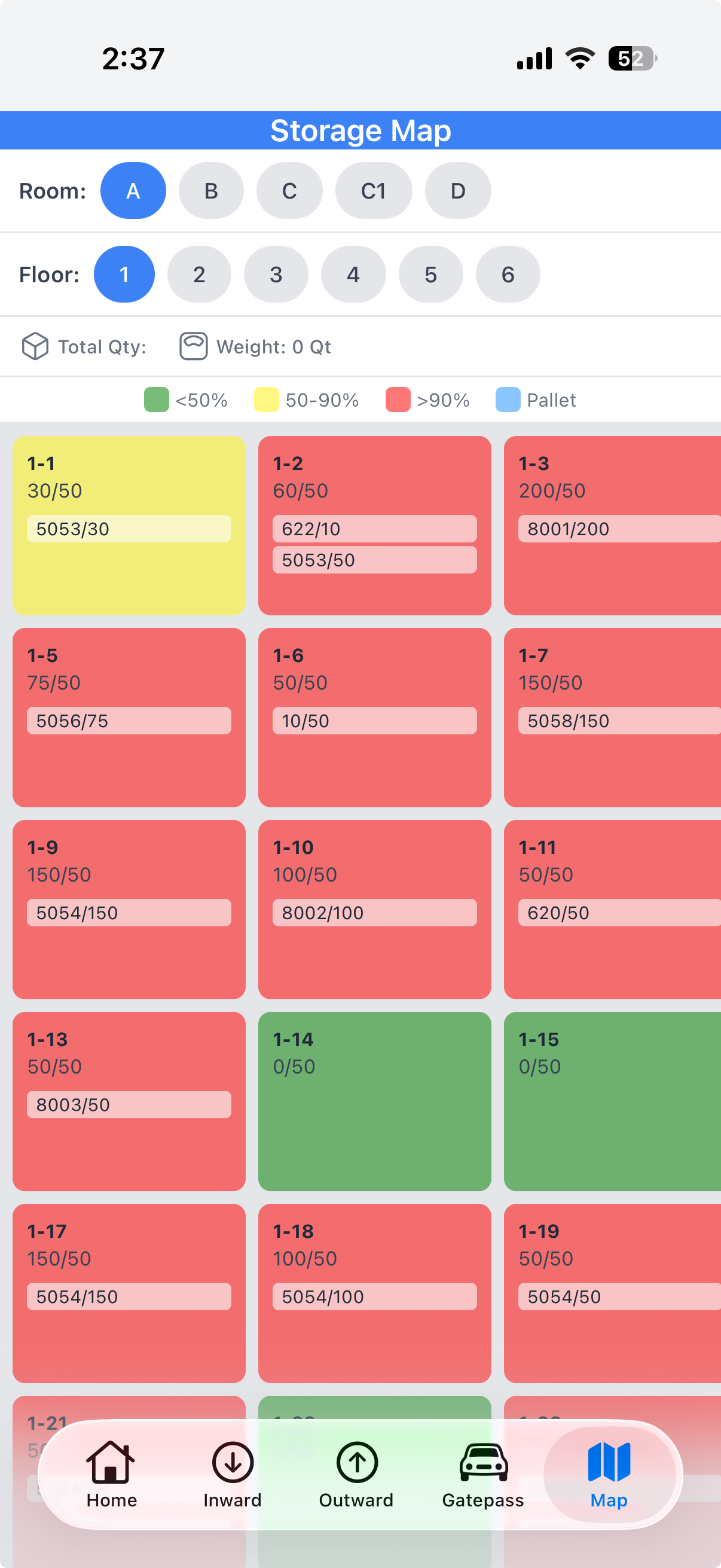Open Room D view
This screenshot has width=721, height=1568.
point(457,191)
